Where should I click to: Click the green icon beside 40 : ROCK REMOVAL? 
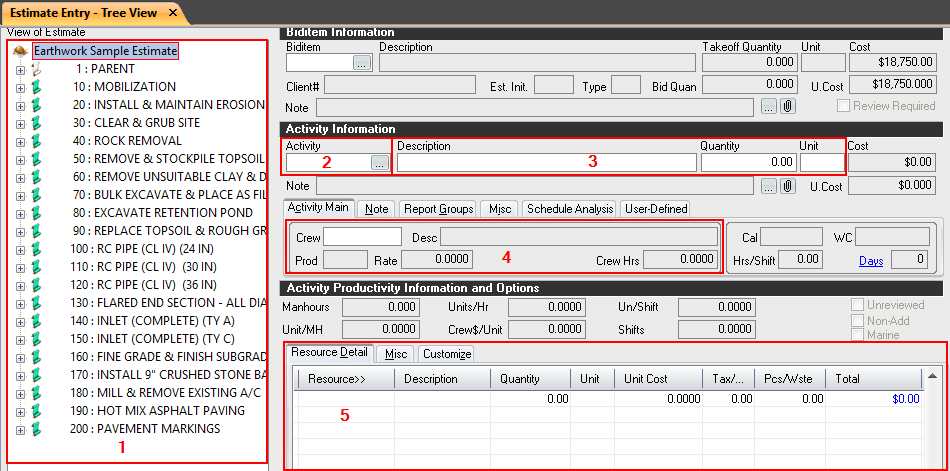point(38,141)
